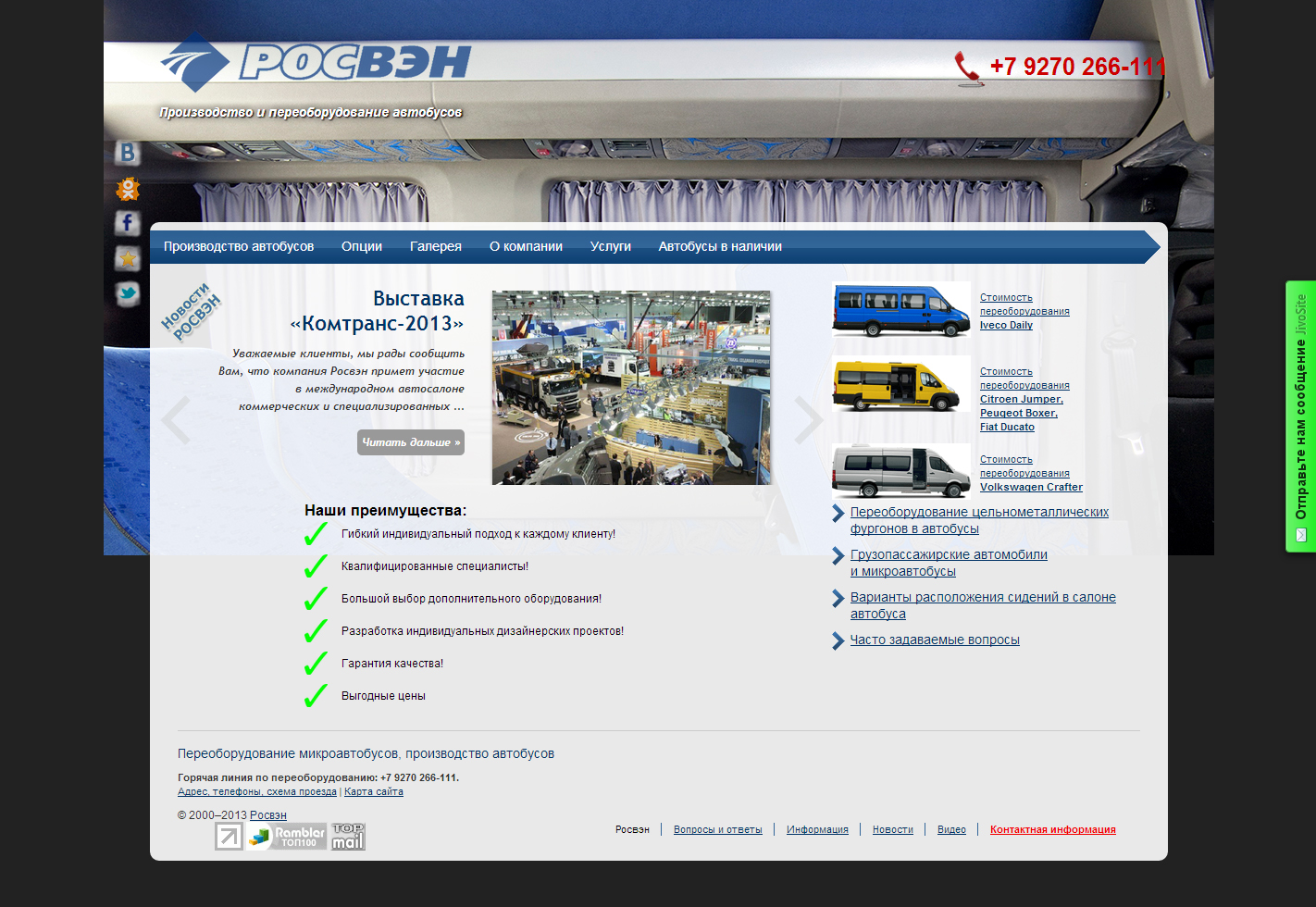Follow Адрес, телефоны, схема проезда link
Screen dimensions: 1316x907
pyautogui.click(x=257, y=791)
